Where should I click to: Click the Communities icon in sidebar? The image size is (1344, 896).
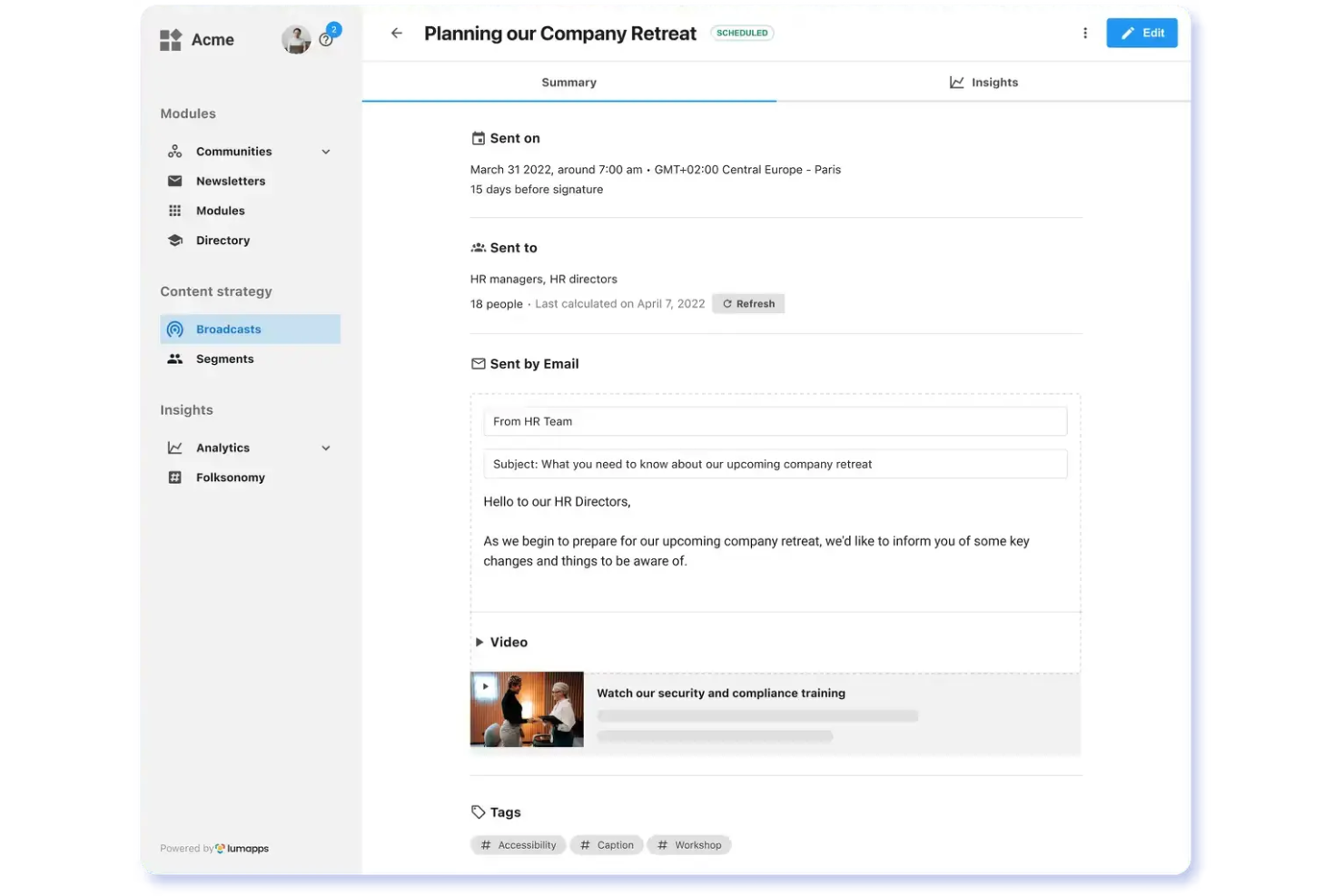[174, 152]
